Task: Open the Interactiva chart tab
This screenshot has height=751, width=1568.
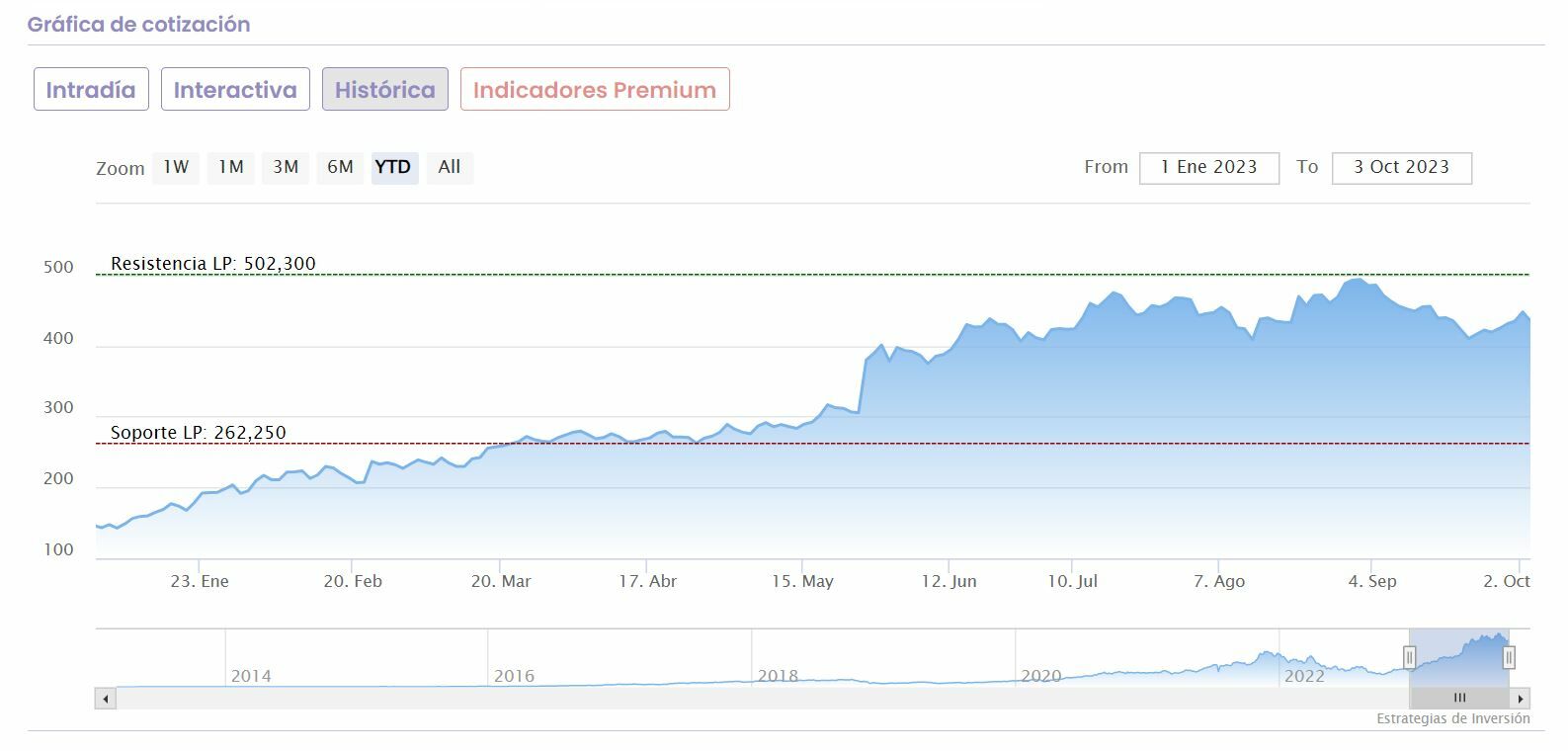Action: click(235, 89)
